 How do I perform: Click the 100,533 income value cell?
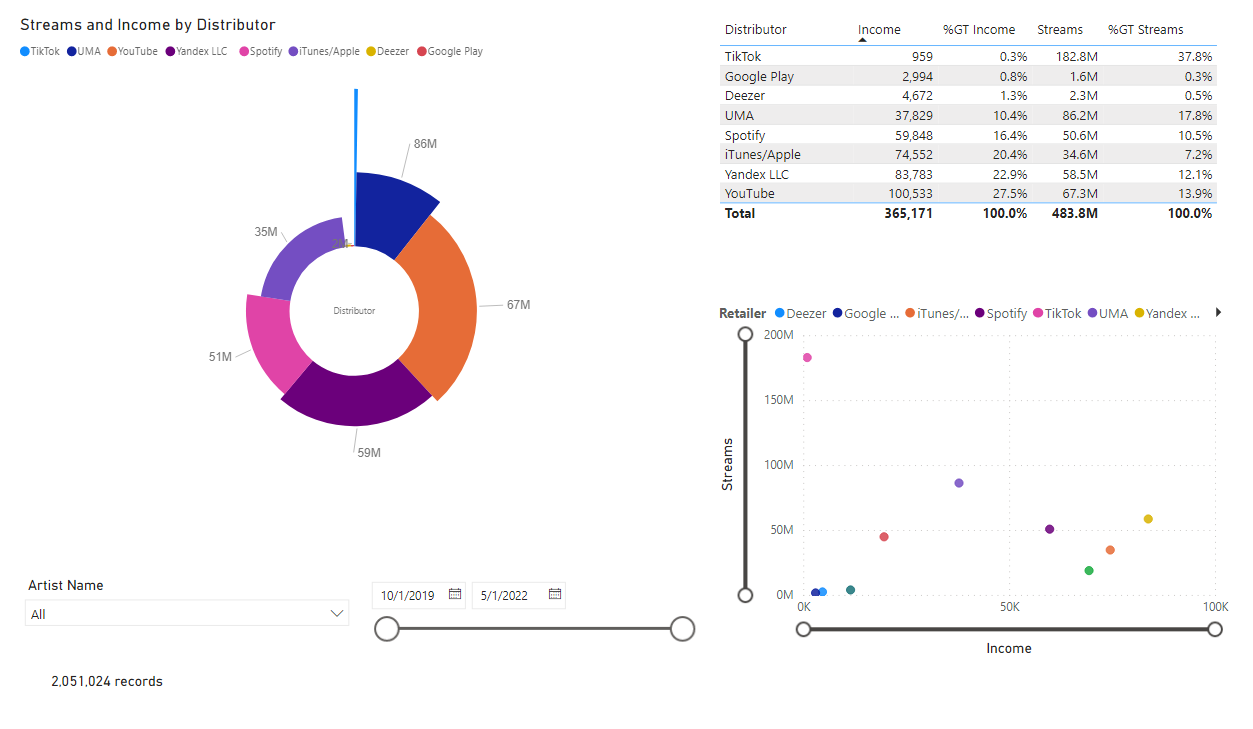click(910, 193)
